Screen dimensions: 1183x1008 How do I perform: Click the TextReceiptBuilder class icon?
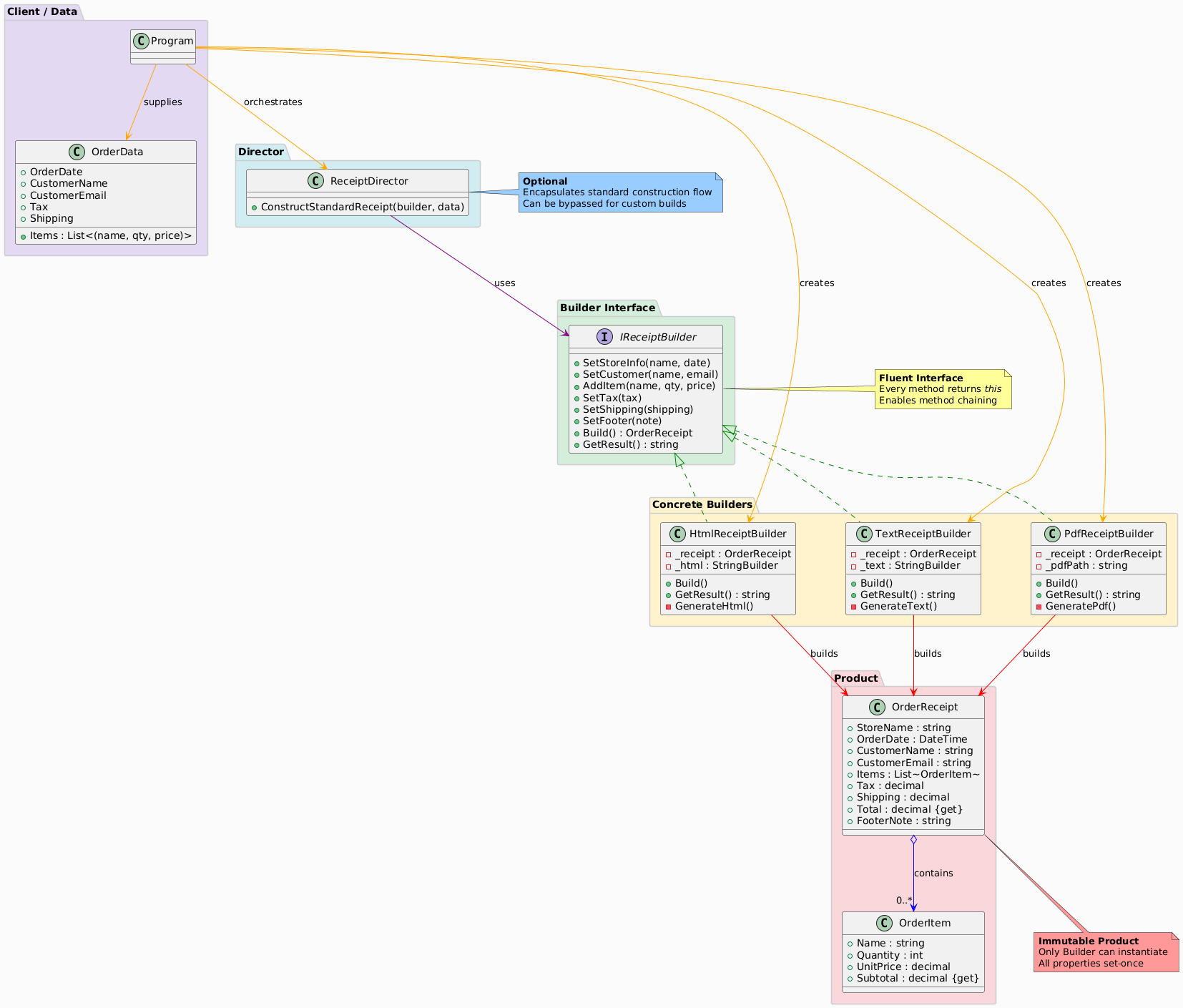pyautogui.click(x=864, y=534)
